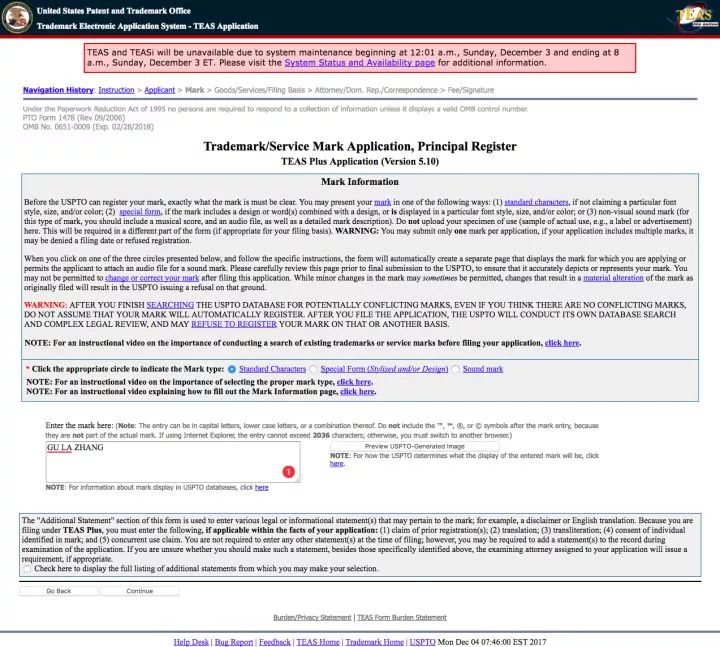Click the Go Back button
Viewport: 720px width, 647px height.
[58, 591]
